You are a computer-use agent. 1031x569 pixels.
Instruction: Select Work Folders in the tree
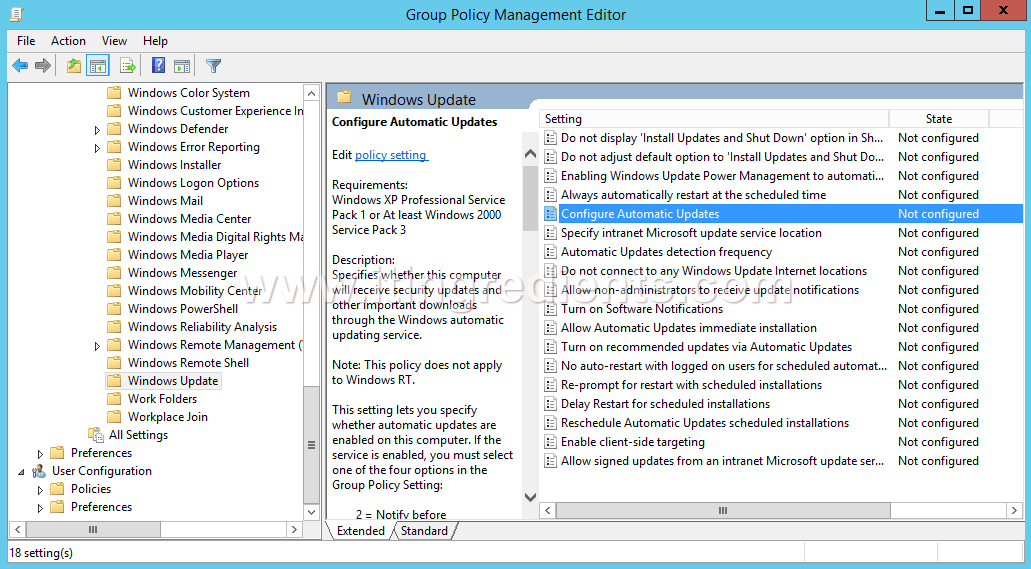(162, 399)
